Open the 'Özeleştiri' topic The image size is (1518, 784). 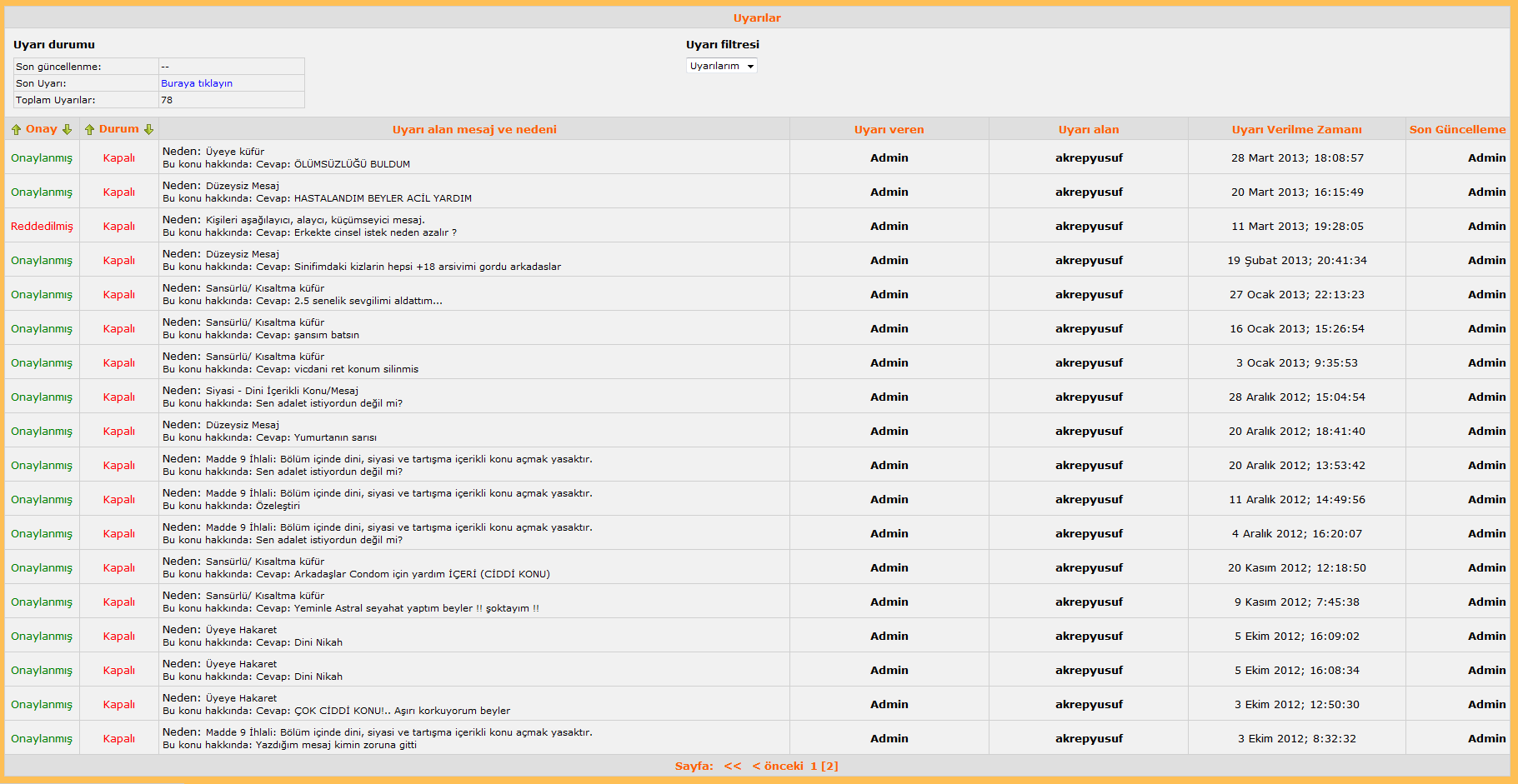coord(278,506)
